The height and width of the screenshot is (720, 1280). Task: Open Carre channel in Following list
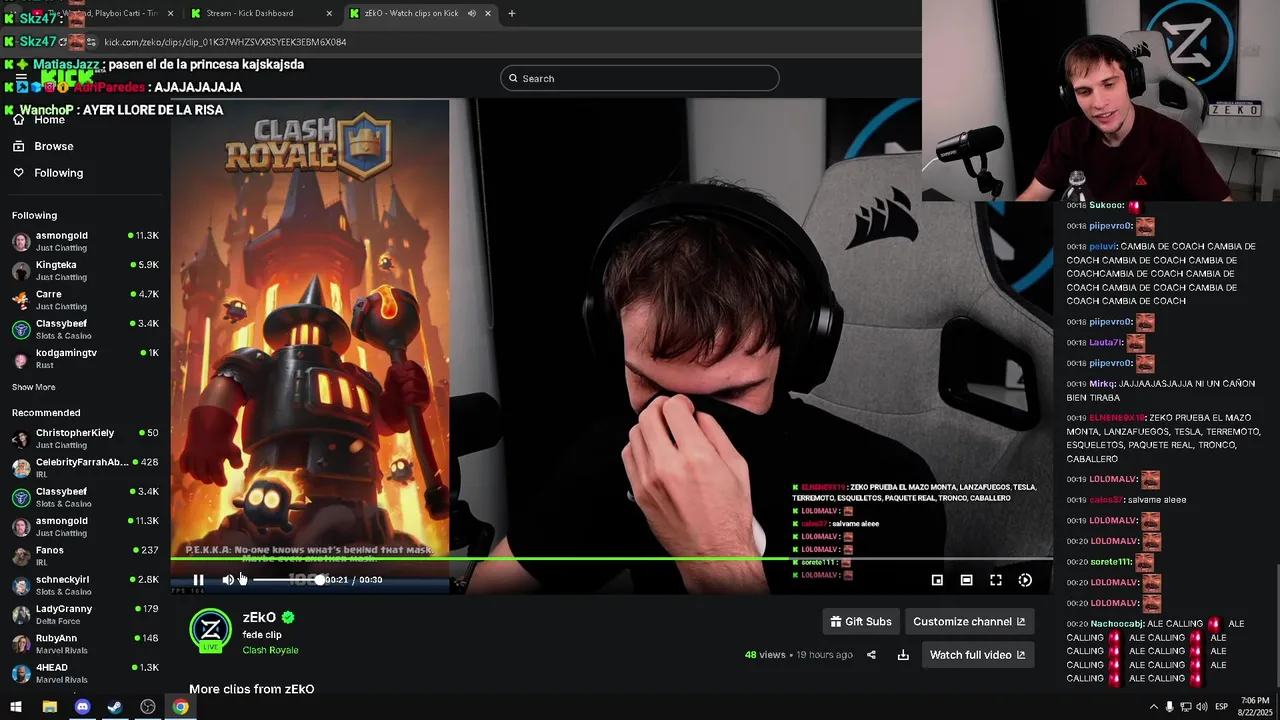tap(85, 300)
